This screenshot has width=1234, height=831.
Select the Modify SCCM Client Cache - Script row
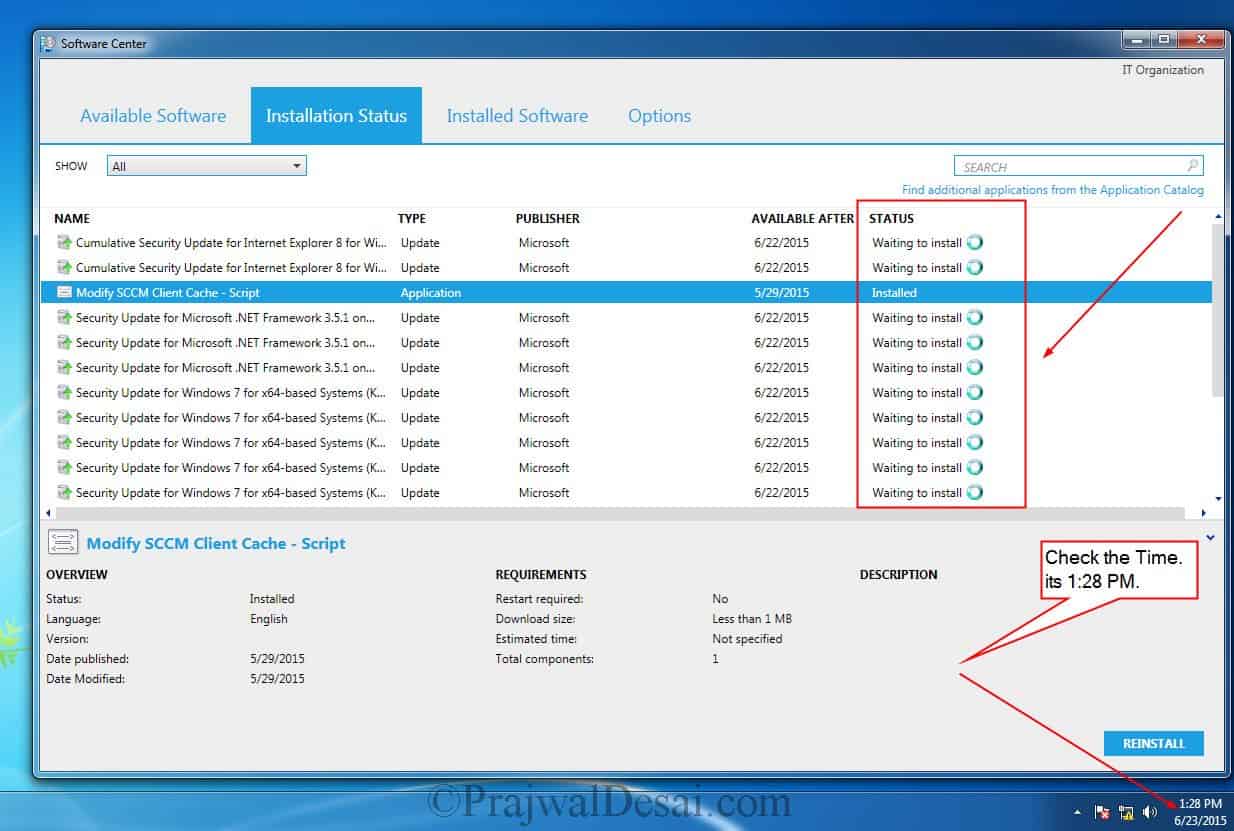(626, 293)
